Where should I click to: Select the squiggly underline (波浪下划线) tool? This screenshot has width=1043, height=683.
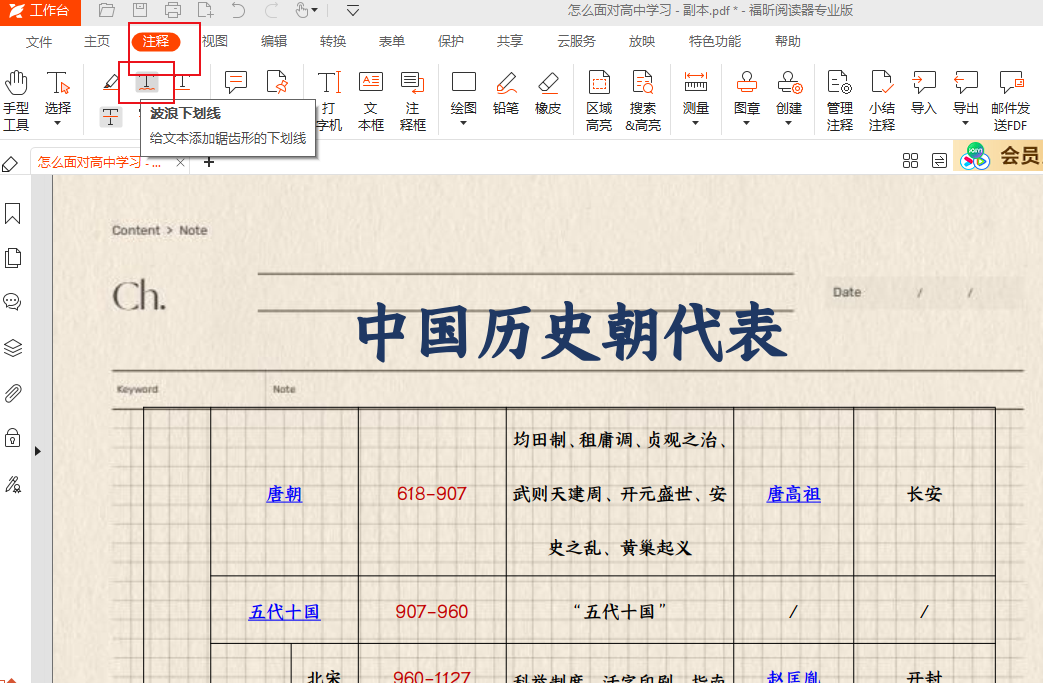[147, 82]
